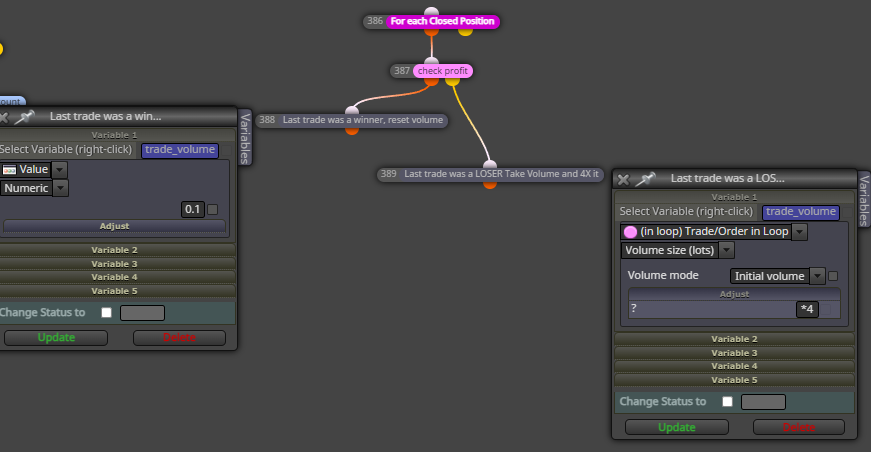This screenshot has width=871, height=452.
Task: Select node 389 Last trade was a LOSER
Action: tap(490, 174)
